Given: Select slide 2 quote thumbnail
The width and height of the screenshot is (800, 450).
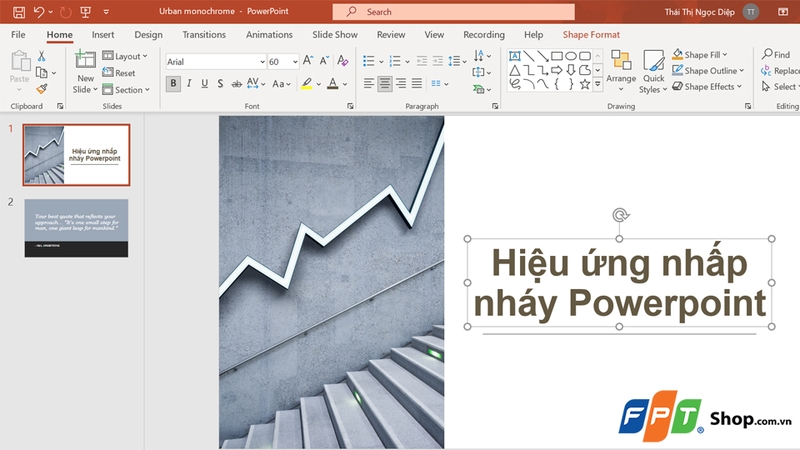Looking at the screenshot, I should [77, 228].
